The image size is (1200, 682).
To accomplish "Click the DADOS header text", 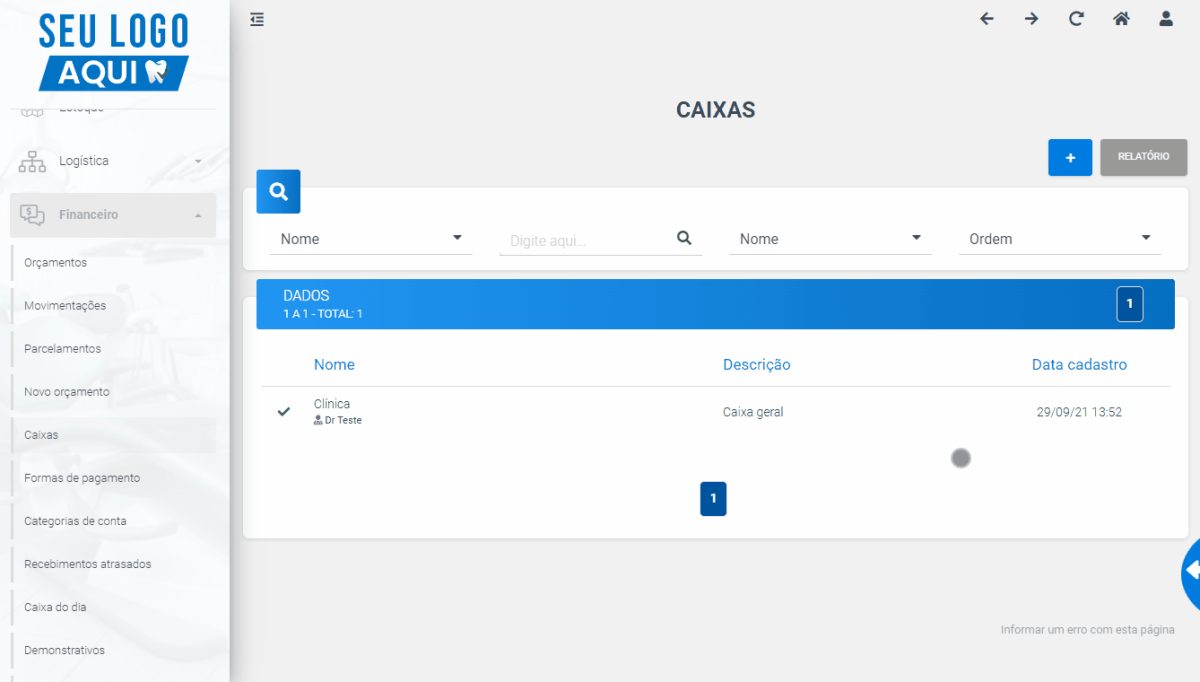I will (306, 296).
